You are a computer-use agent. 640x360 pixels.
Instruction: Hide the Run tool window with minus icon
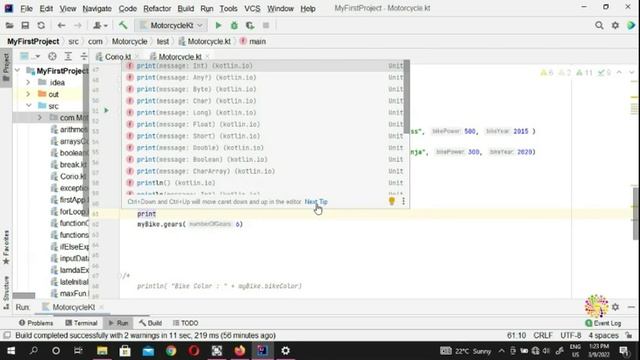click(631, 307)
